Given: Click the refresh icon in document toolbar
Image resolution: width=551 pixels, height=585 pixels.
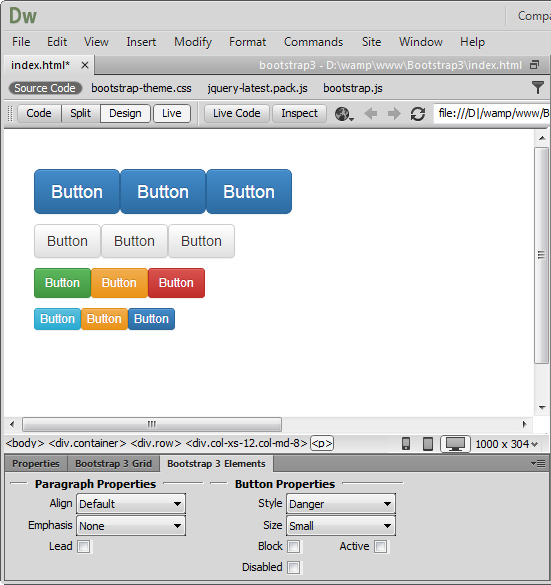Looking at the screenshot, I should [418, 114].
